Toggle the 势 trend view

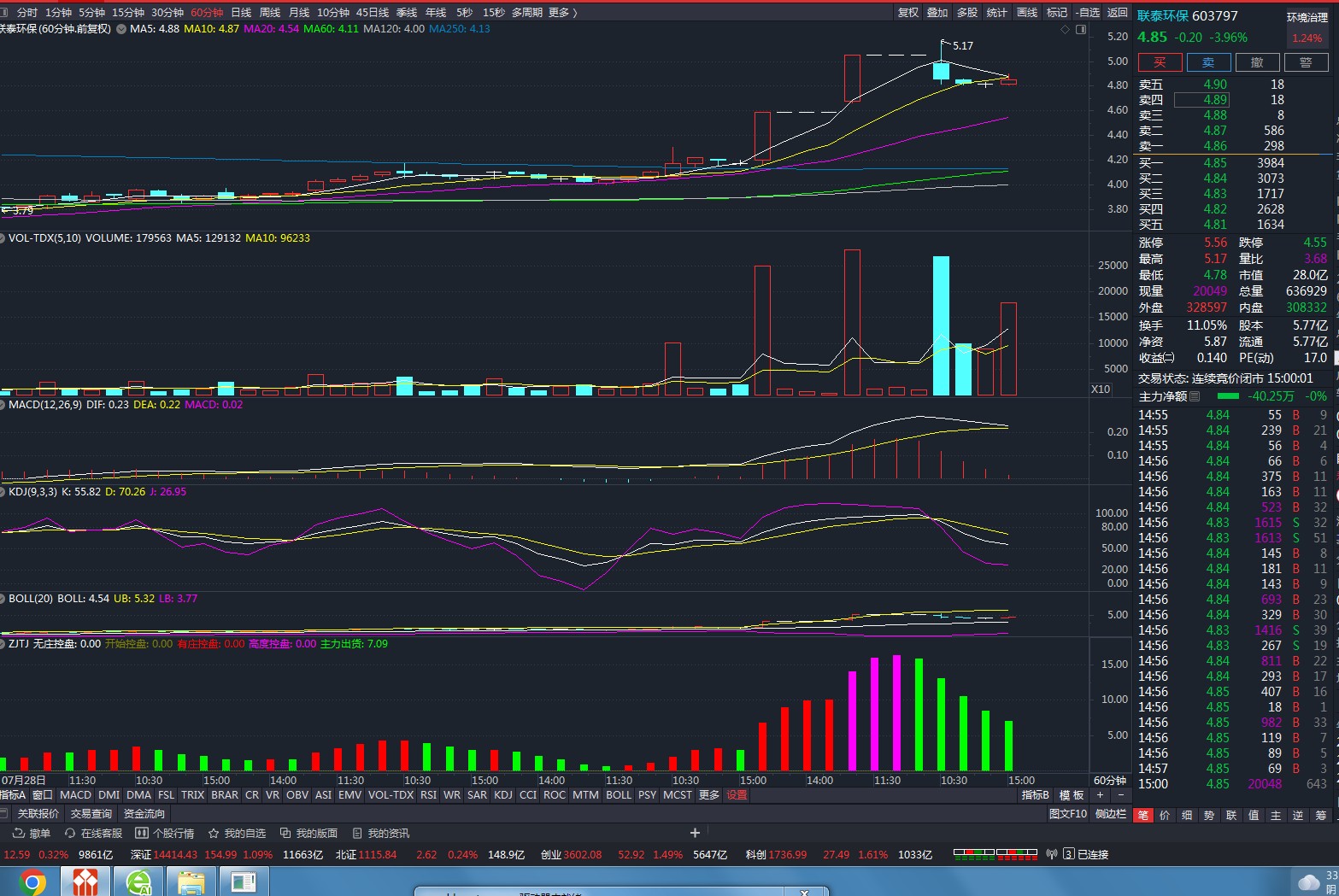1209,816
